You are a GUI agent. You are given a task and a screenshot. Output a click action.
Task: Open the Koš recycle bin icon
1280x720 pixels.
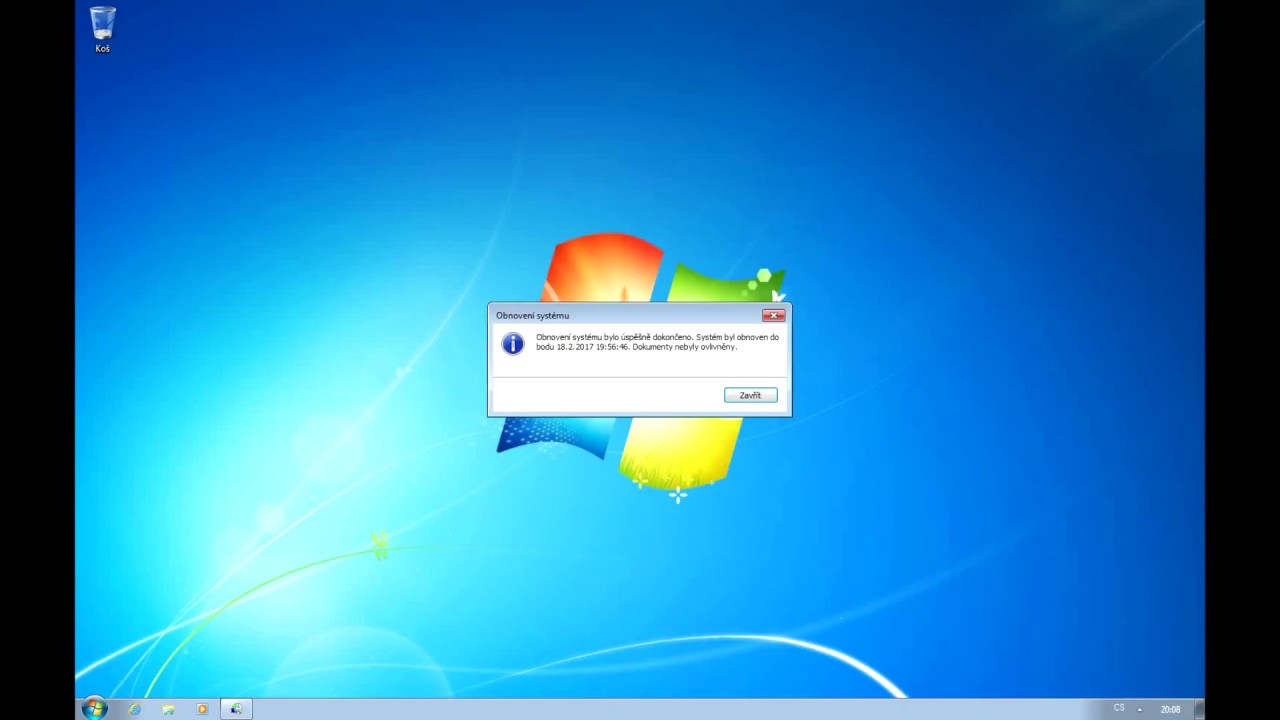coord(102,29)
